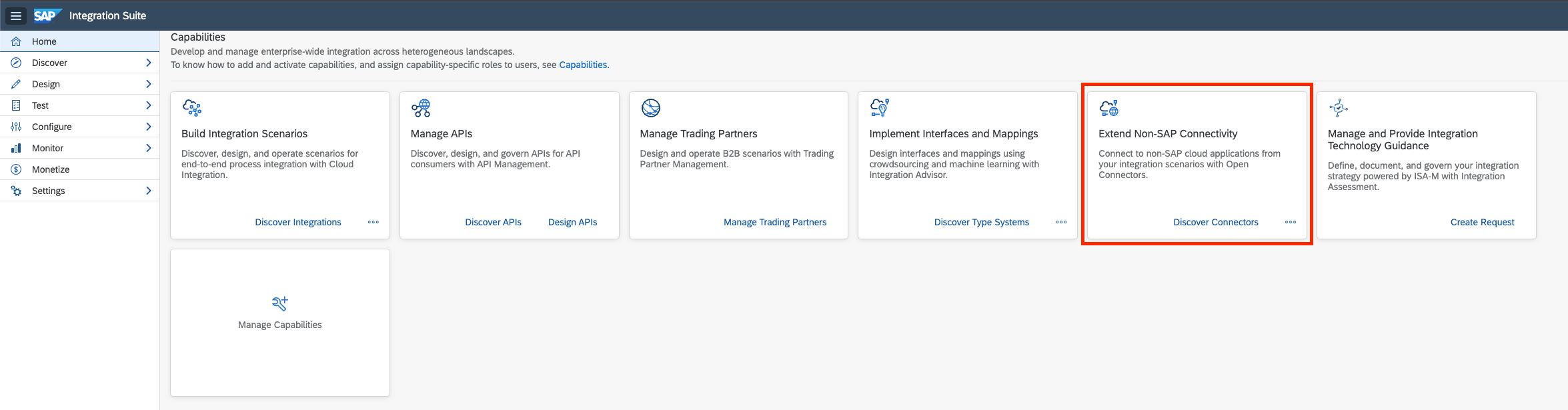Select Home in the side navigation

[x=79, y=41]
